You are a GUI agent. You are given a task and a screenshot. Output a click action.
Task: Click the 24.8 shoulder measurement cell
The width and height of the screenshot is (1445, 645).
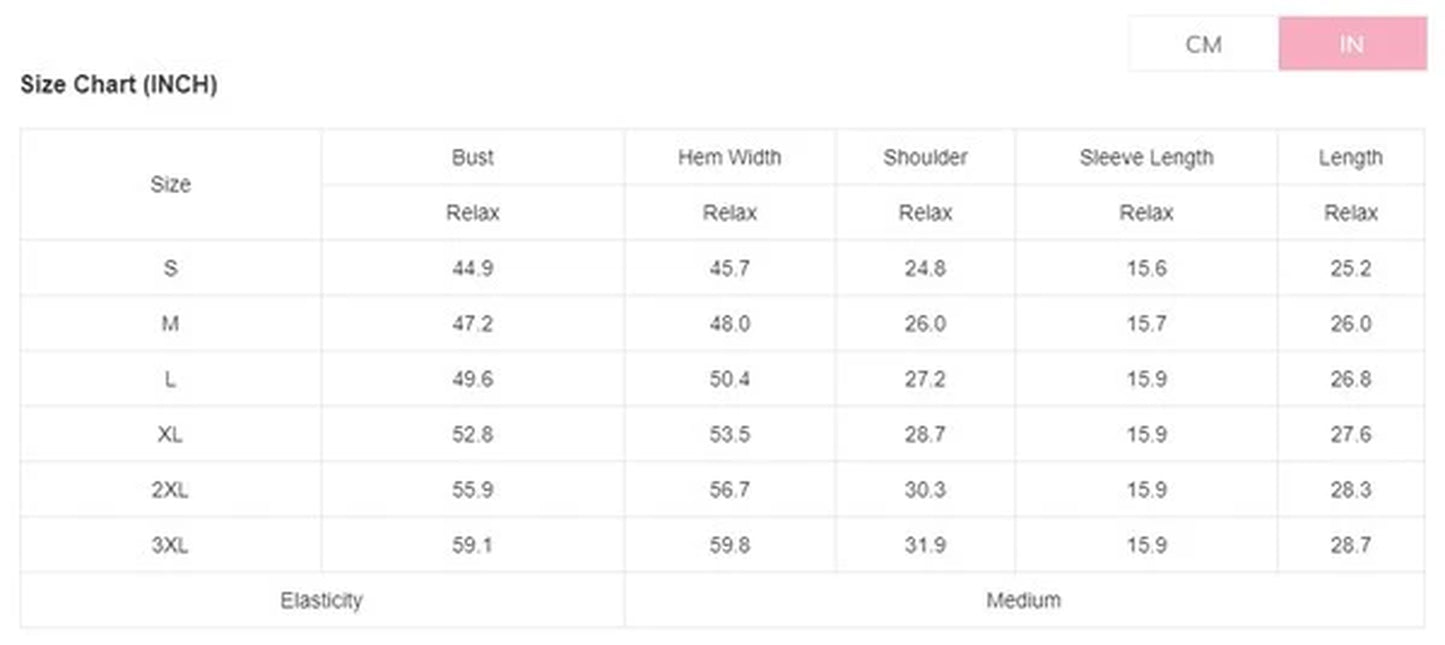925,268
